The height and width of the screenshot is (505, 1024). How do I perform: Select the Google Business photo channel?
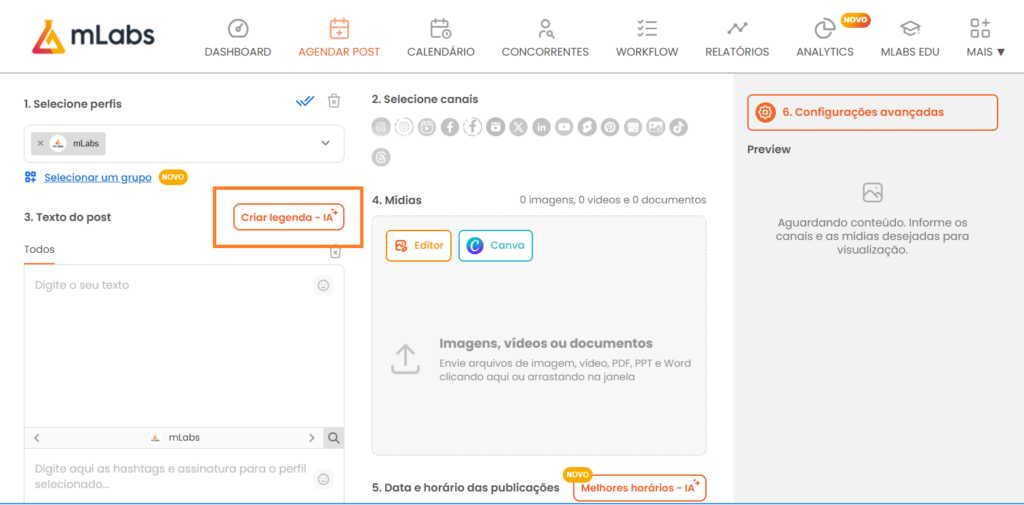click(x=656, y=127)
